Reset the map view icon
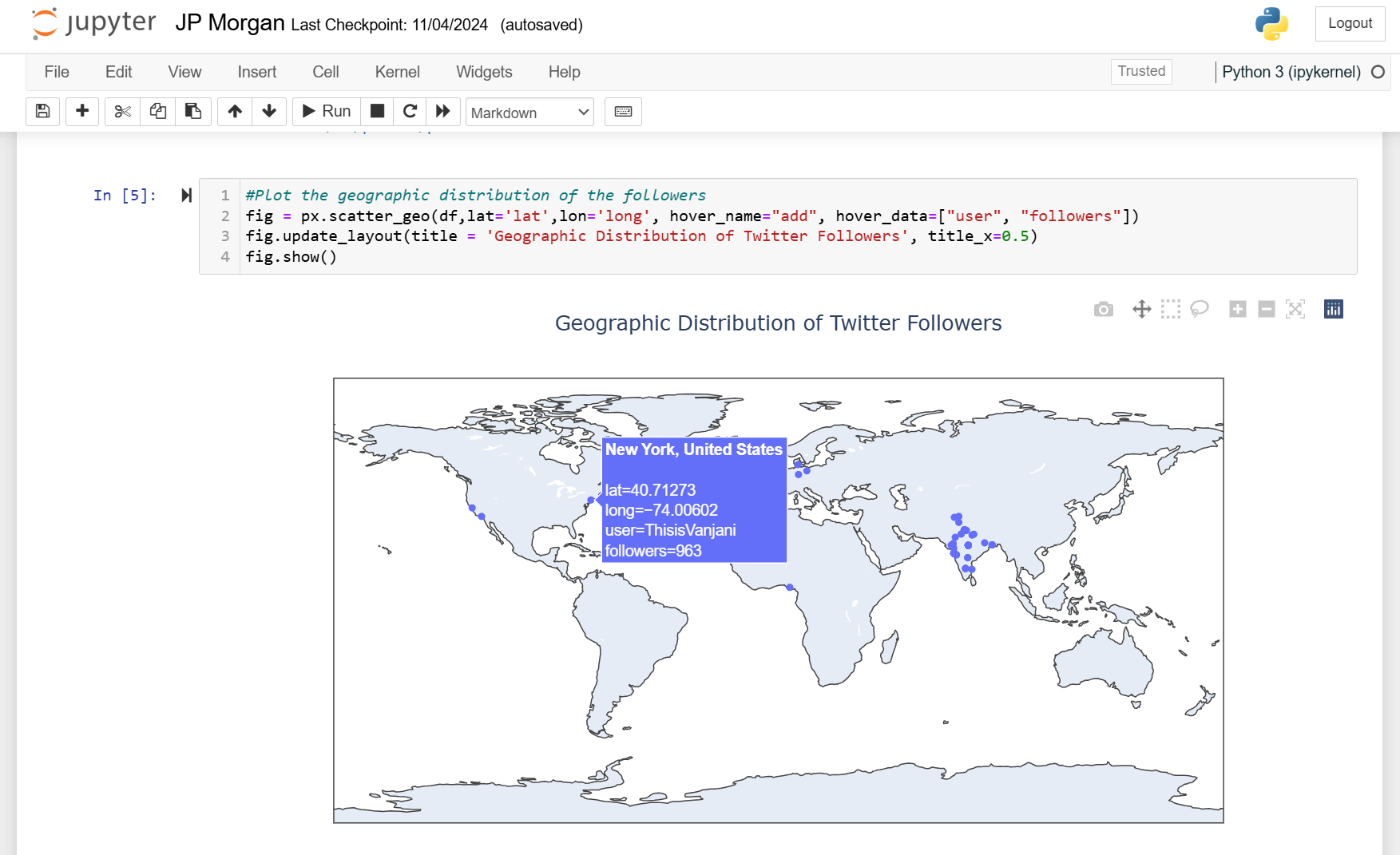 pos(1295,309)
